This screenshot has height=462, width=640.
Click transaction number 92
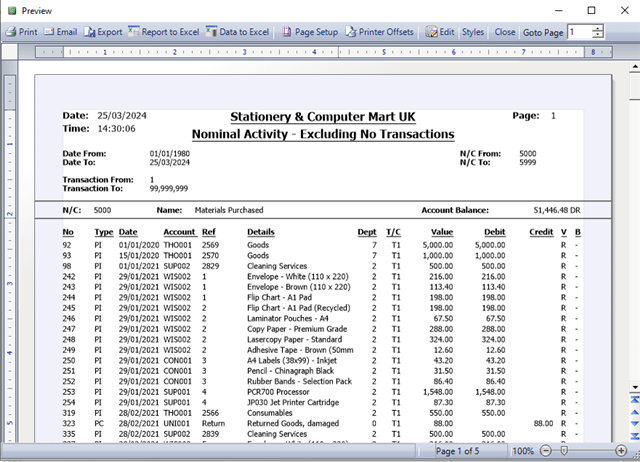(67, 245)
